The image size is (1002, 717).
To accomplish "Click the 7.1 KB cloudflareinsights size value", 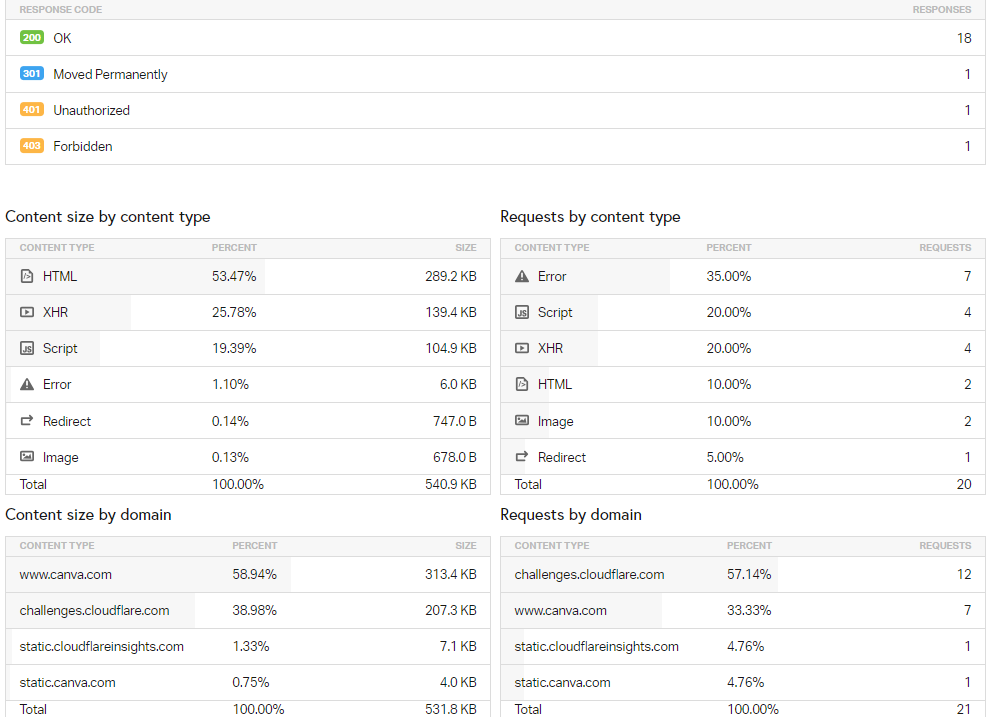I will point(458,646).
